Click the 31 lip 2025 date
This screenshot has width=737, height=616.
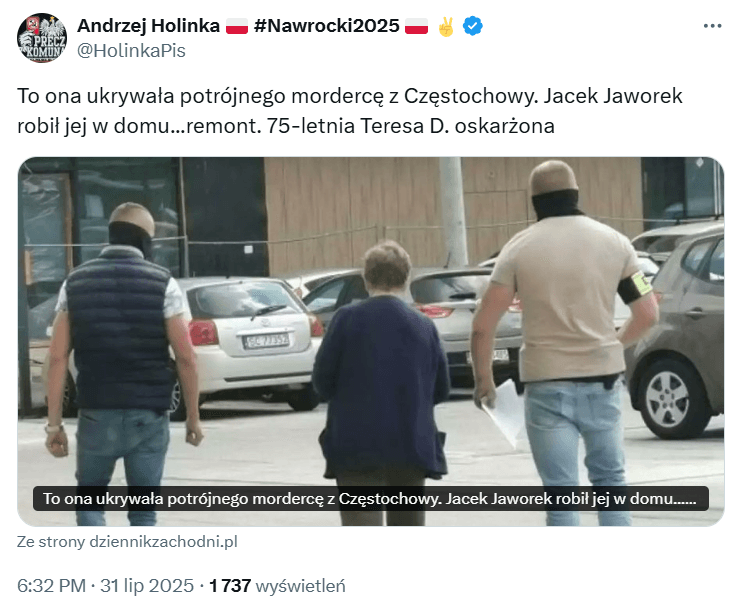click(147, 586)
